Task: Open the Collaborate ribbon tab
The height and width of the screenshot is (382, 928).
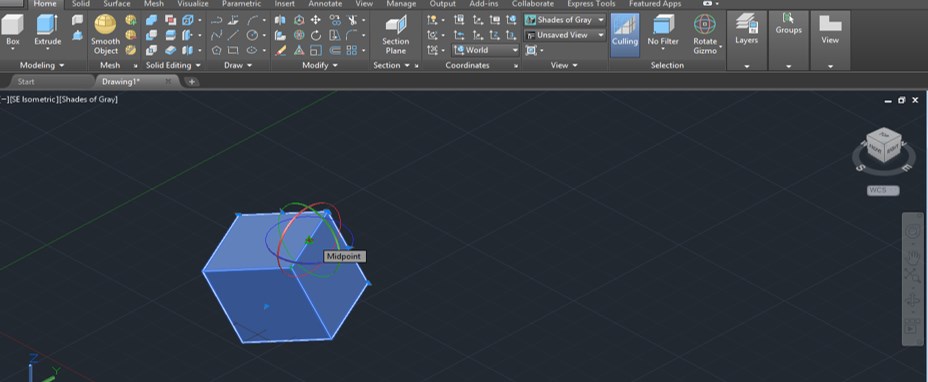Action: pyautogui.click(x=533, y=4)
